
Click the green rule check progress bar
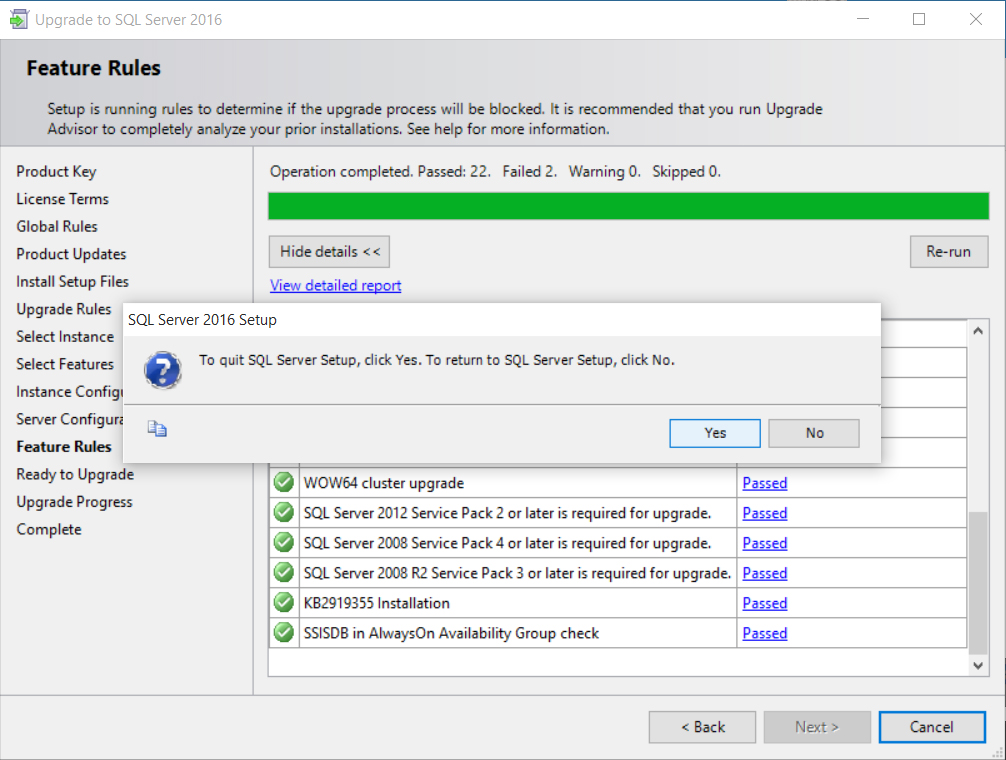click(628, 206)
